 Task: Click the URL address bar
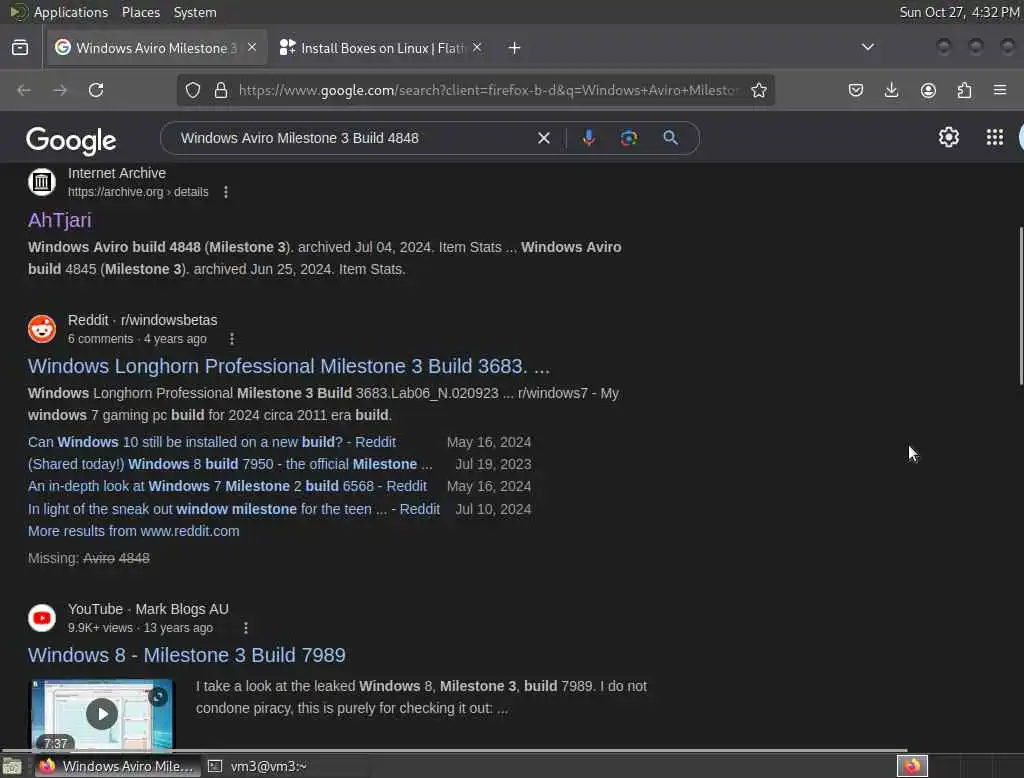pyautogui.click(x=488, y=90)
